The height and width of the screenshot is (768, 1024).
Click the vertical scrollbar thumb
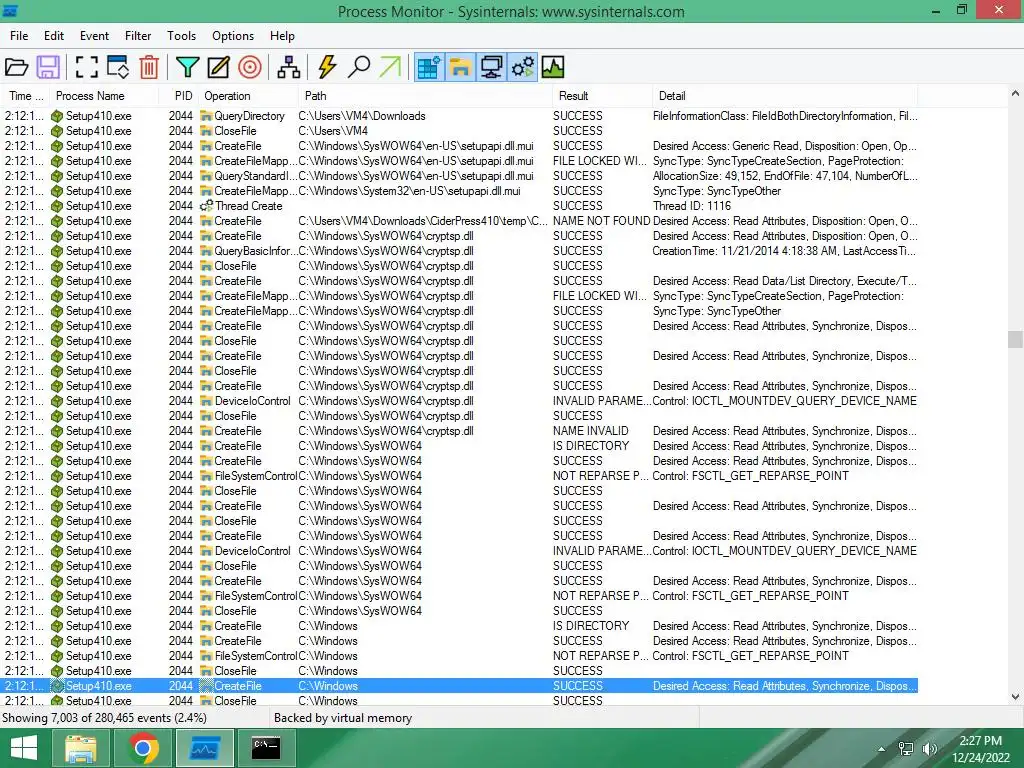click(x=1015, y=340)
